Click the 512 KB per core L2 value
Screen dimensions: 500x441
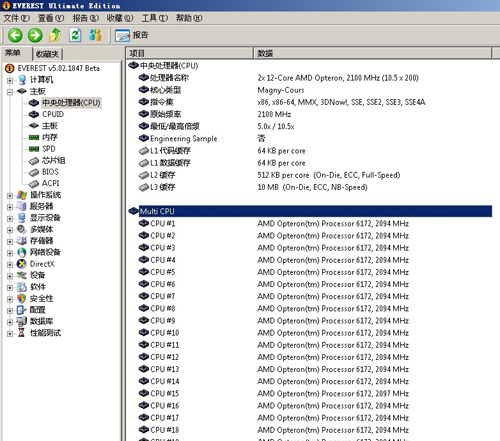point(329,175)
